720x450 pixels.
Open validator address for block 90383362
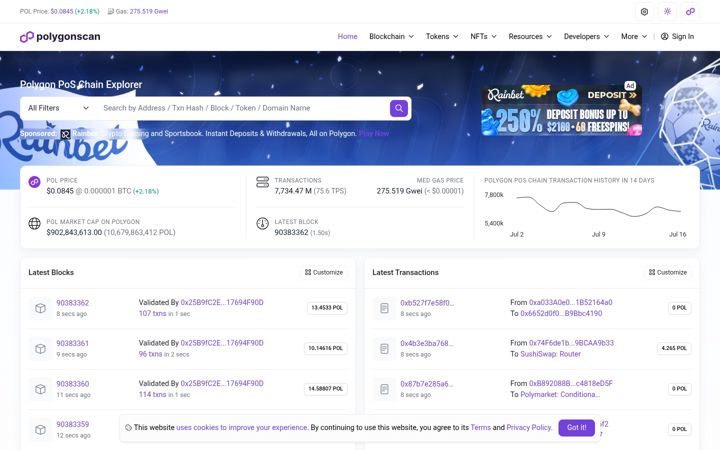pyautogui.click(x=222, y=303)
